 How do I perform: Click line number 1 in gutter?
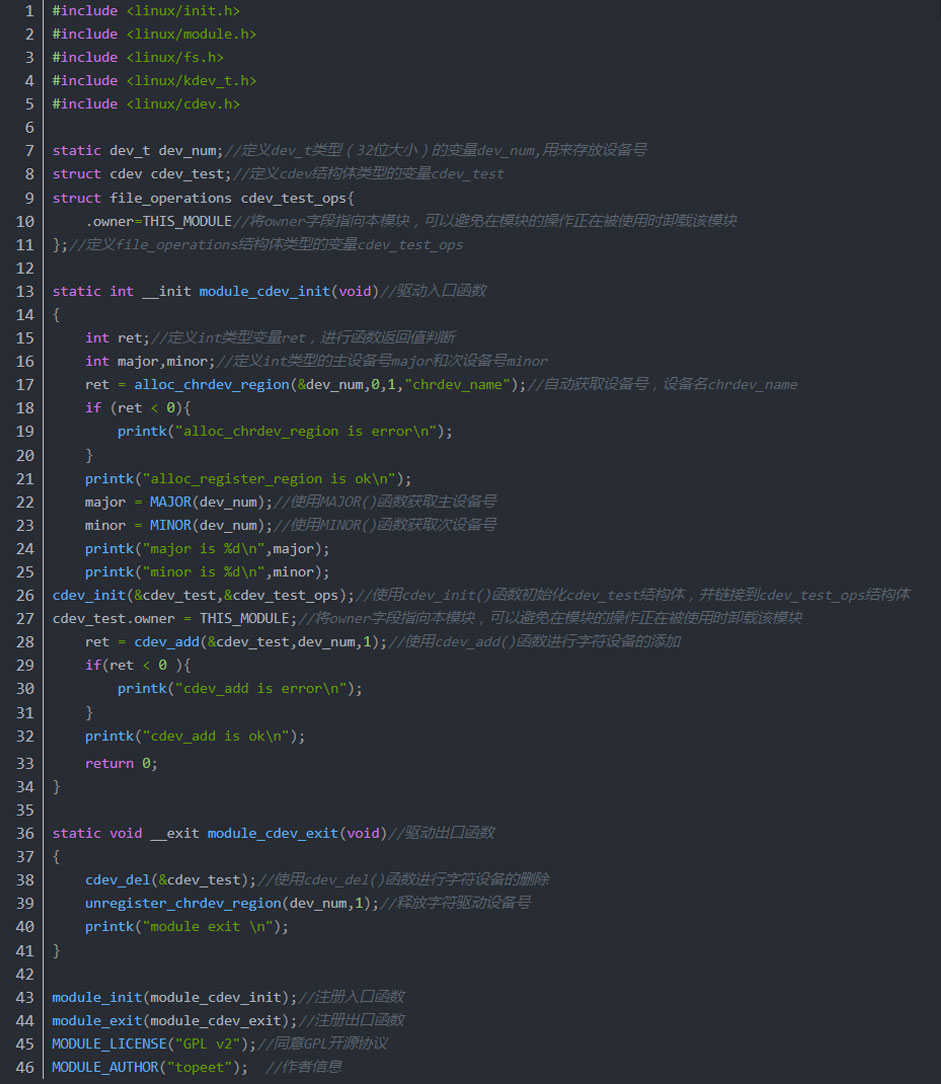tap(29, 11)
